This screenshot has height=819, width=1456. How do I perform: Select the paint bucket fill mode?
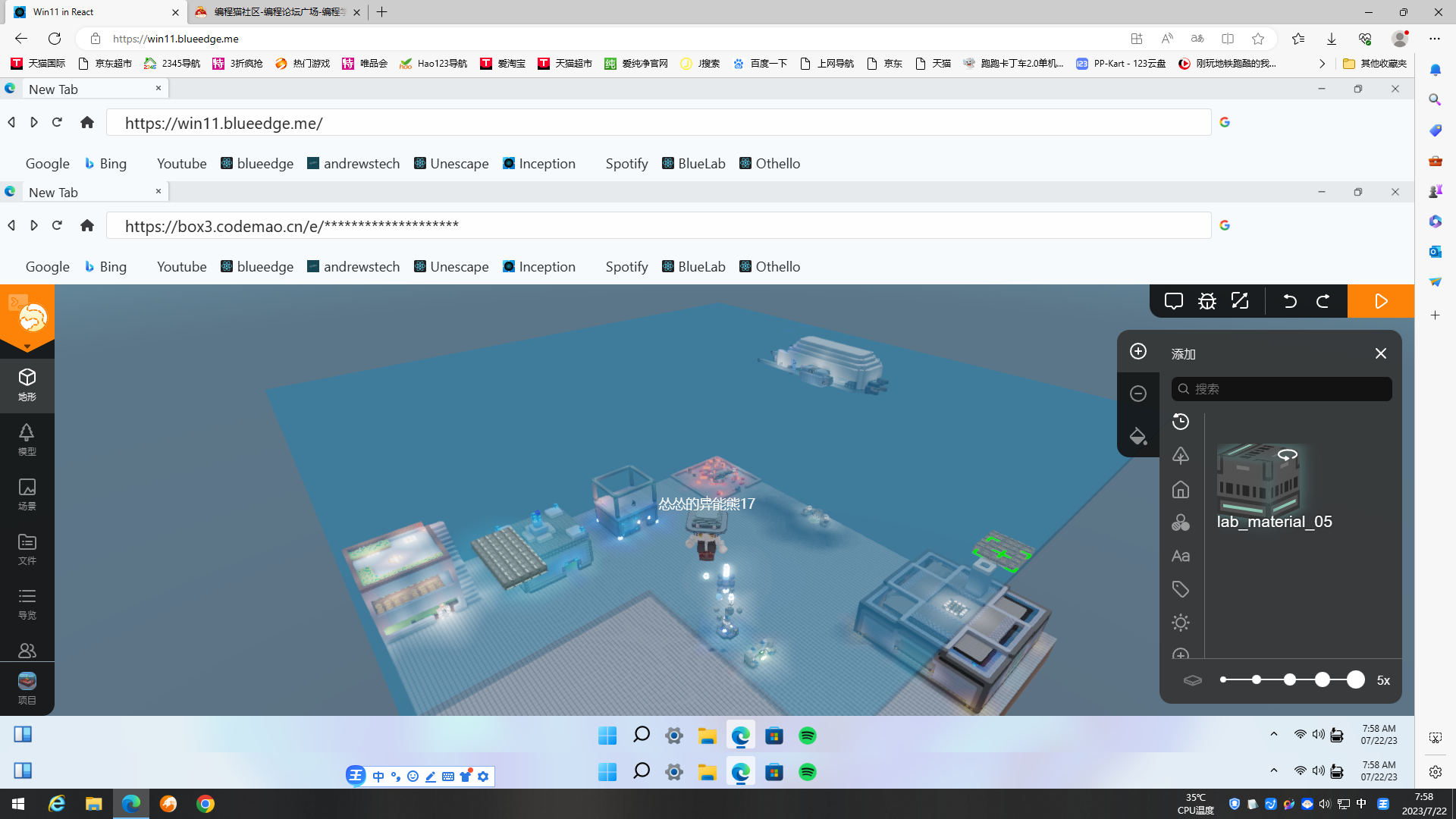click(x=1138, y=436)
